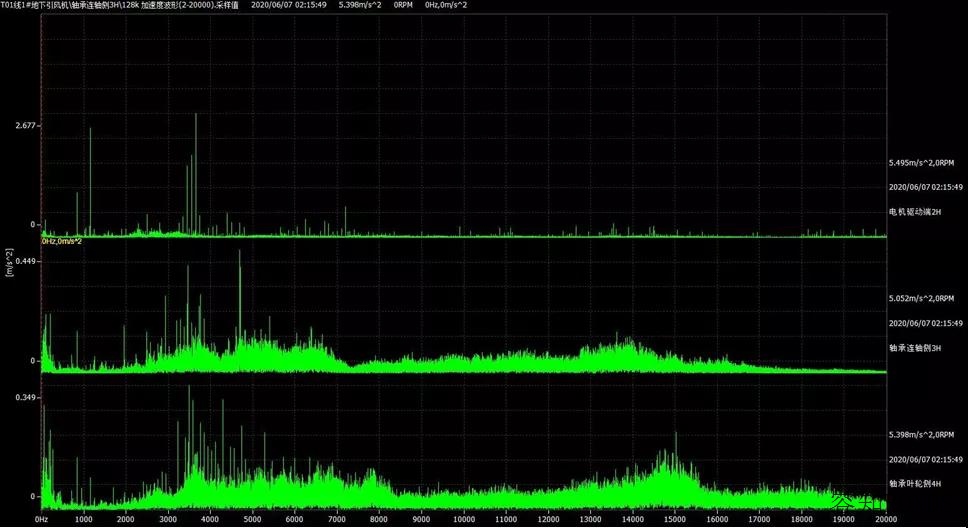Viewport: 968px width, 528px height.
Task: Click the tallest peak in middle spectrum
Action: [x=239, y=252]
